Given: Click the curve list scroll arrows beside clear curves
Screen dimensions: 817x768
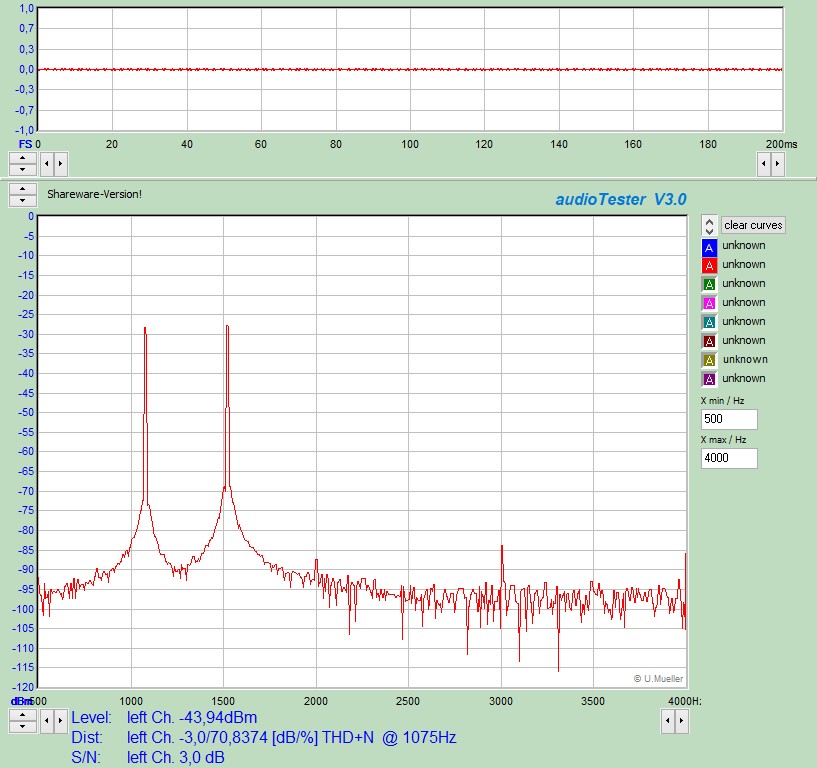Looking at the screenshot, I should point(709,226).
